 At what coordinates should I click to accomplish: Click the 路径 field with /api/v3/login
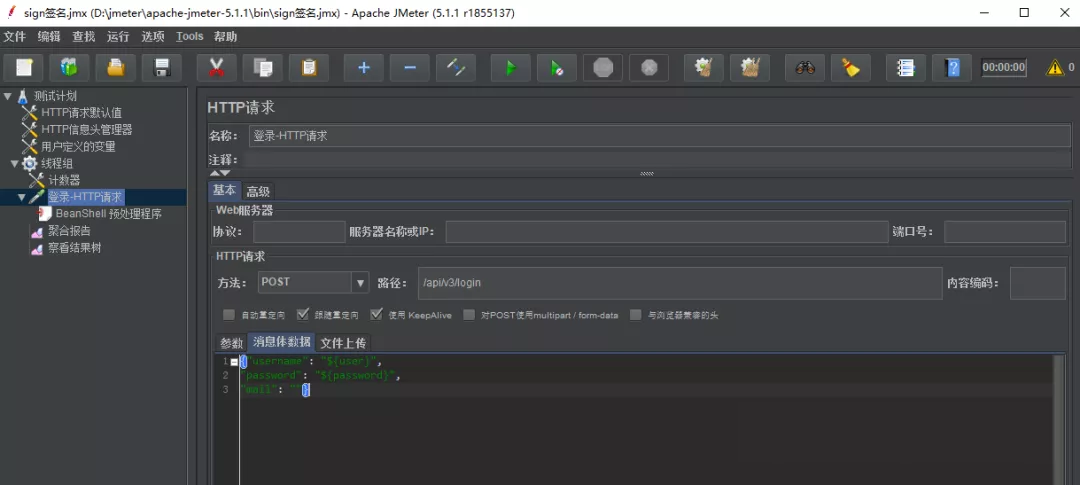tap(680, 283)
